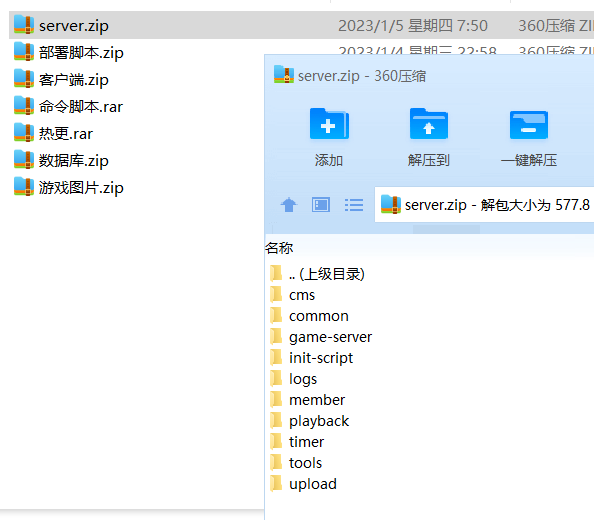Click the server.zip file name in Explorer
The image size is (594, 520).
pos(74,26)
